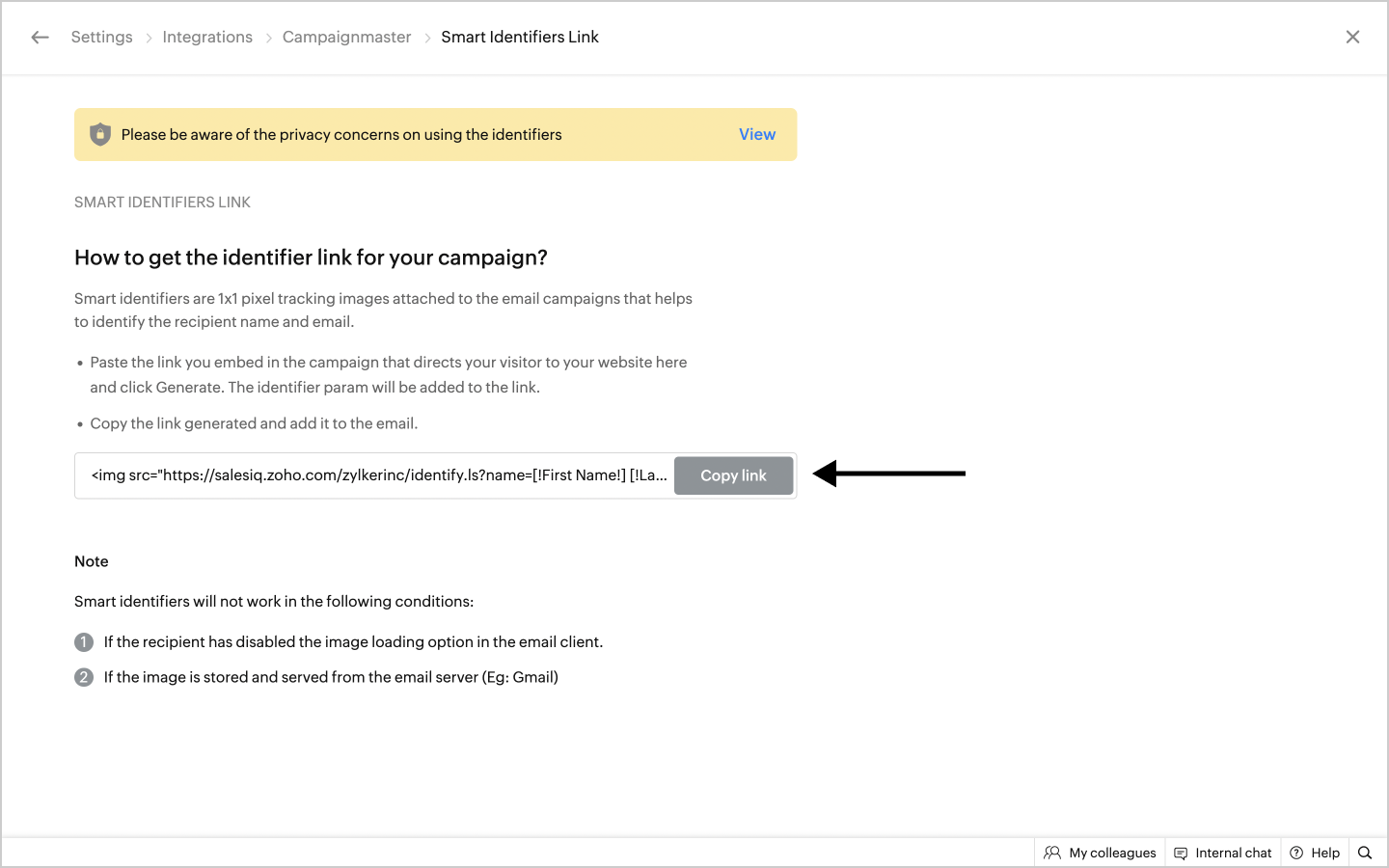Go to Integrations breadcrumb
The width and height of the screenshot is (1389, 868).
(x=207, y=37)
